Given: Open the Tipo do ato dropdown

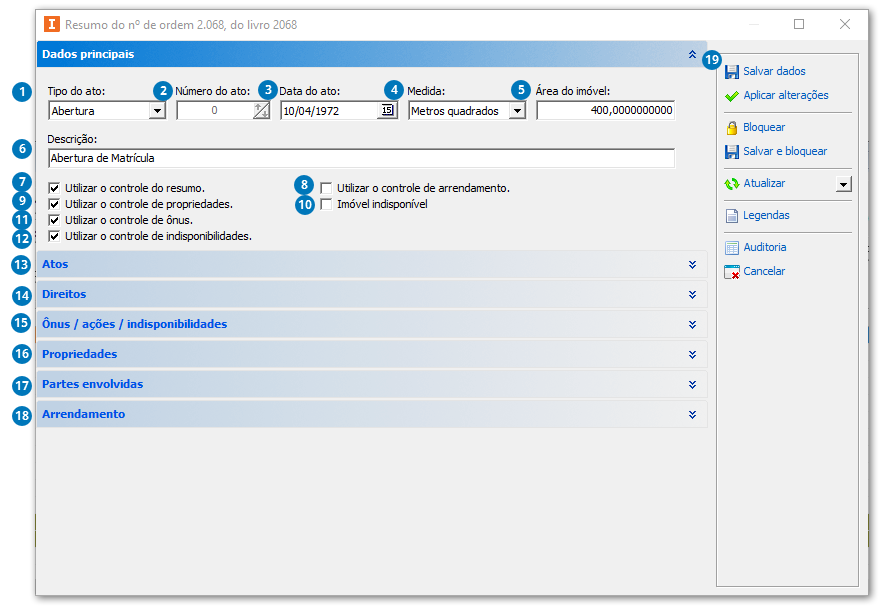Looking at the screenshot, I should point(157,111).
